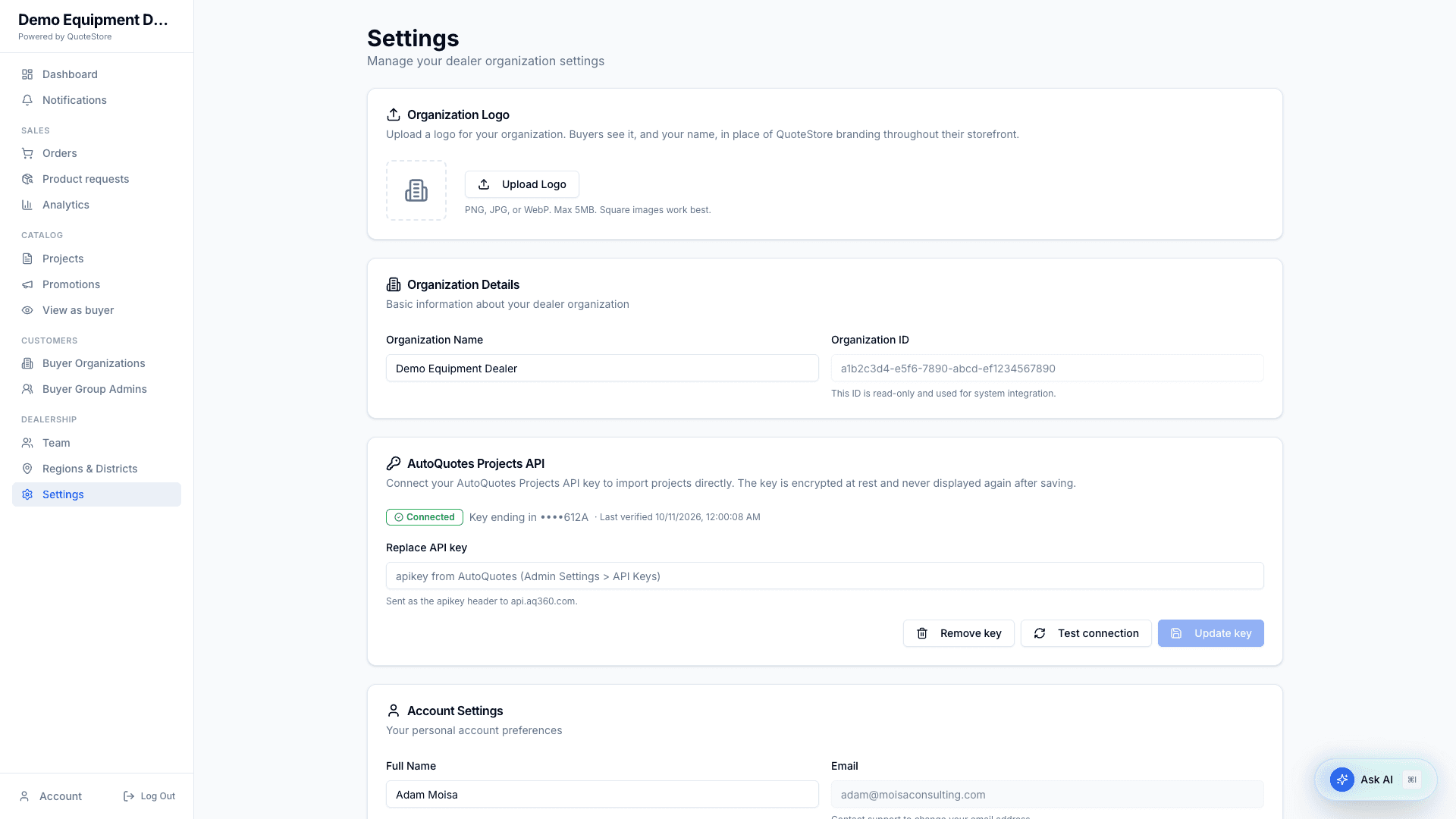The width and height of the screenshot is (1456, 819).
Task: Click the Remove key button
Action: coord(959,633)
